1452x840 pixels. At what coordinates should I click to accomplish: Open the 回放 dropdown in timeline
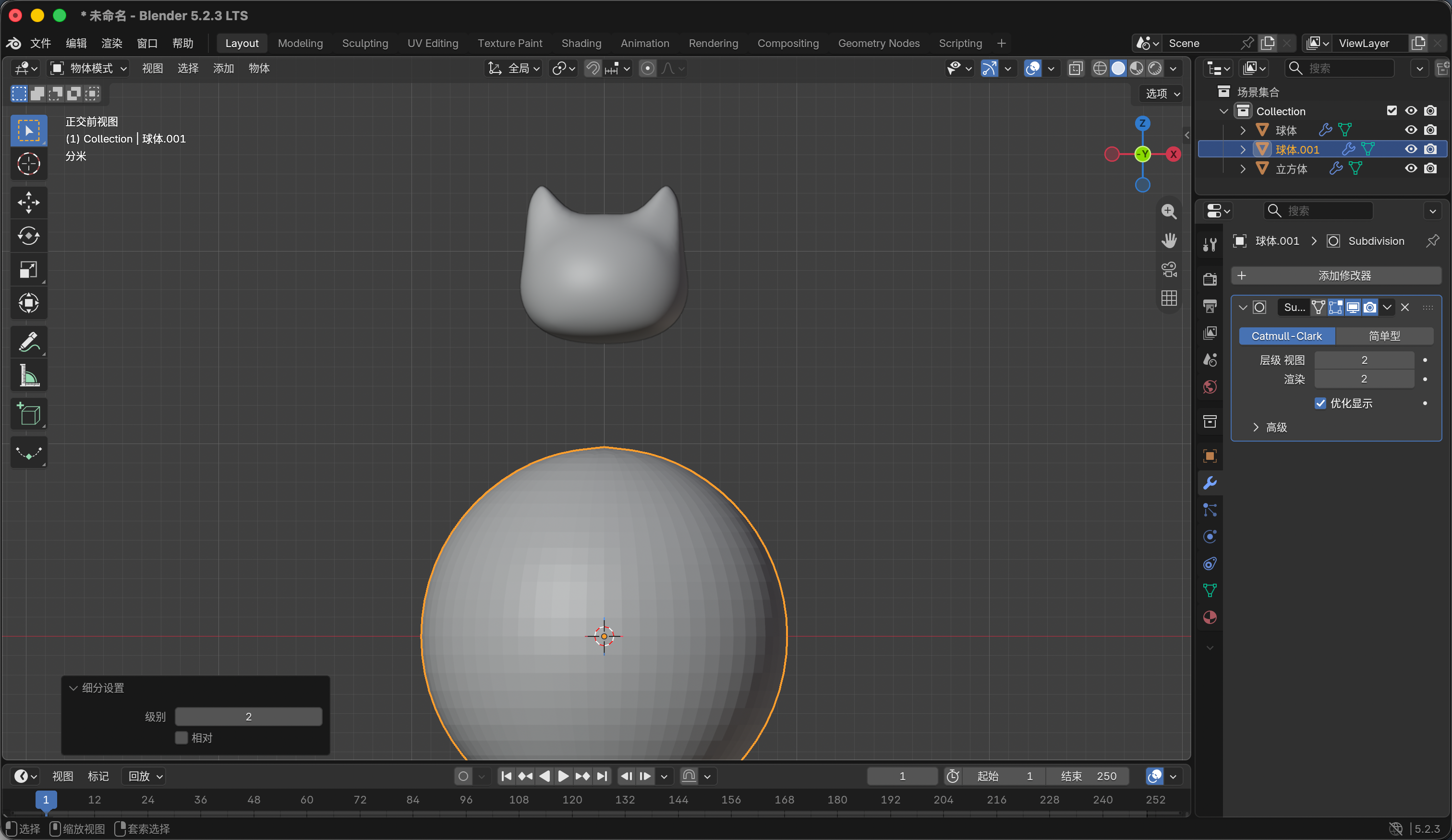pyautogui.click(x=144, y=776)
